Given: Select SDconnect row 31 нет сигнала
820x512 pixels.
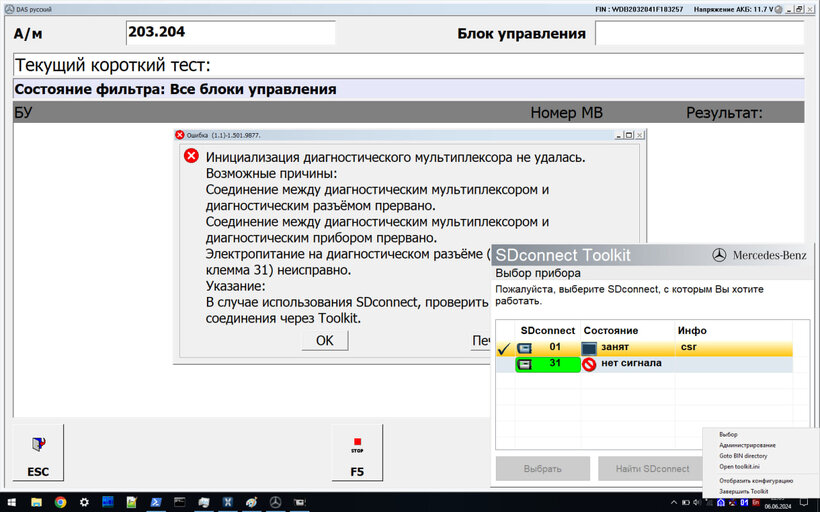Looking at the screenshot, I should pyautogui.click(x=644, y=364).
